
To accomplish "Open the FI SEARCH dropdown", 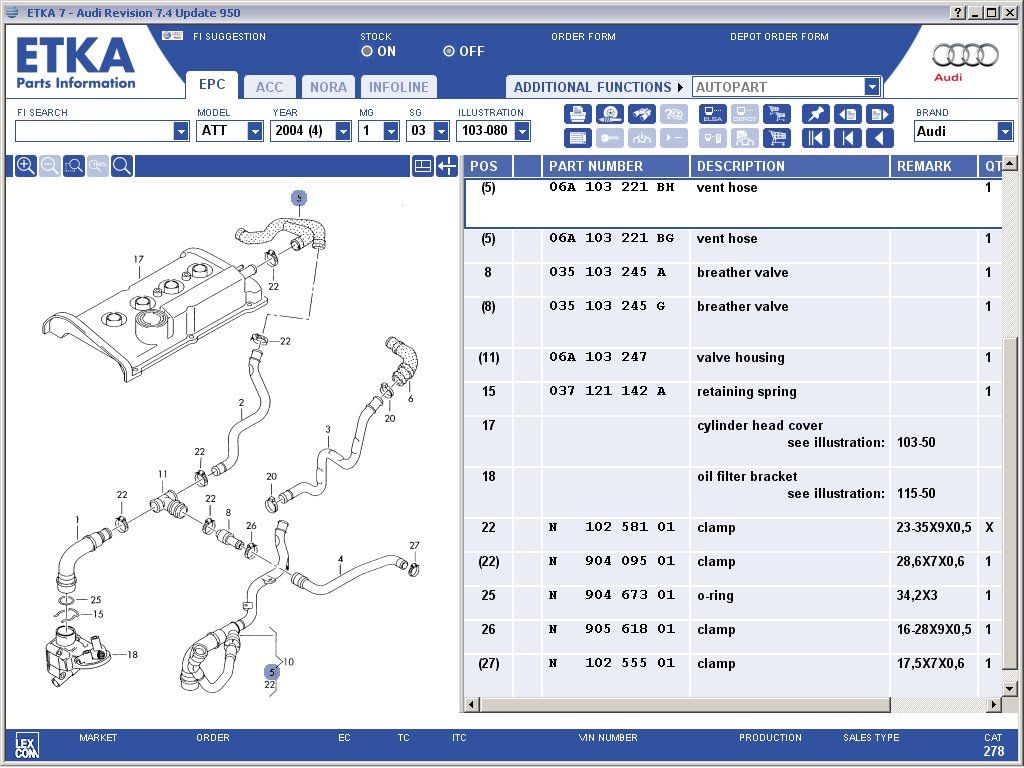I will pyautogui.click(x=181, y=131).
